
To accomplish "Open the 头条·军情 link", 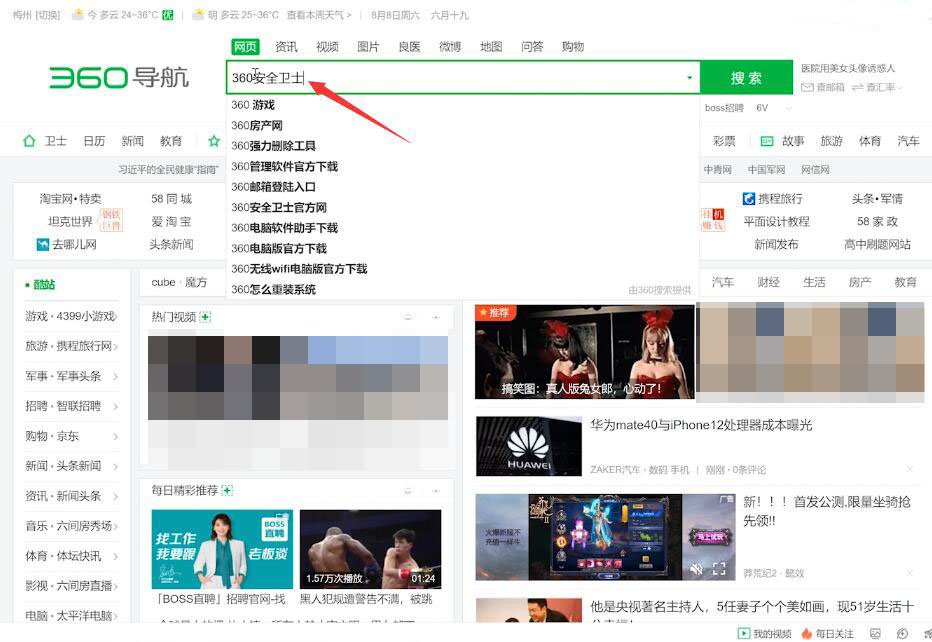I will [x=877, y=199].
